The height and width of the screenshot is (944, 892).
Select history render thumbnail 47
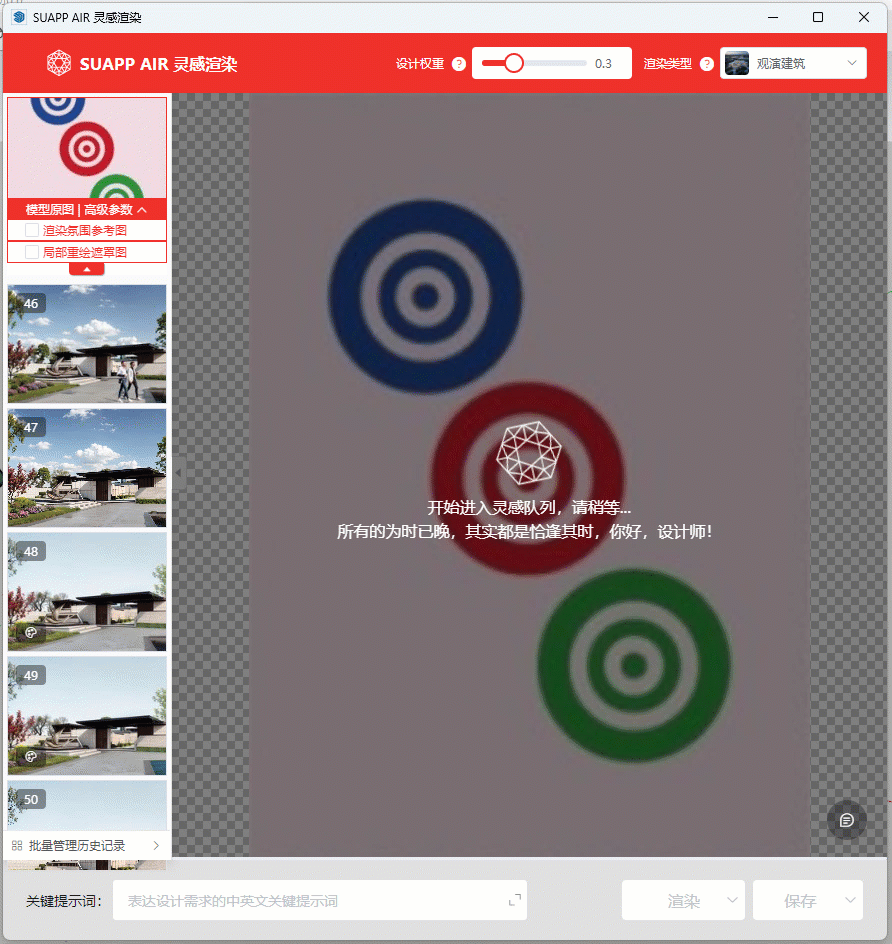pos(87,468)
